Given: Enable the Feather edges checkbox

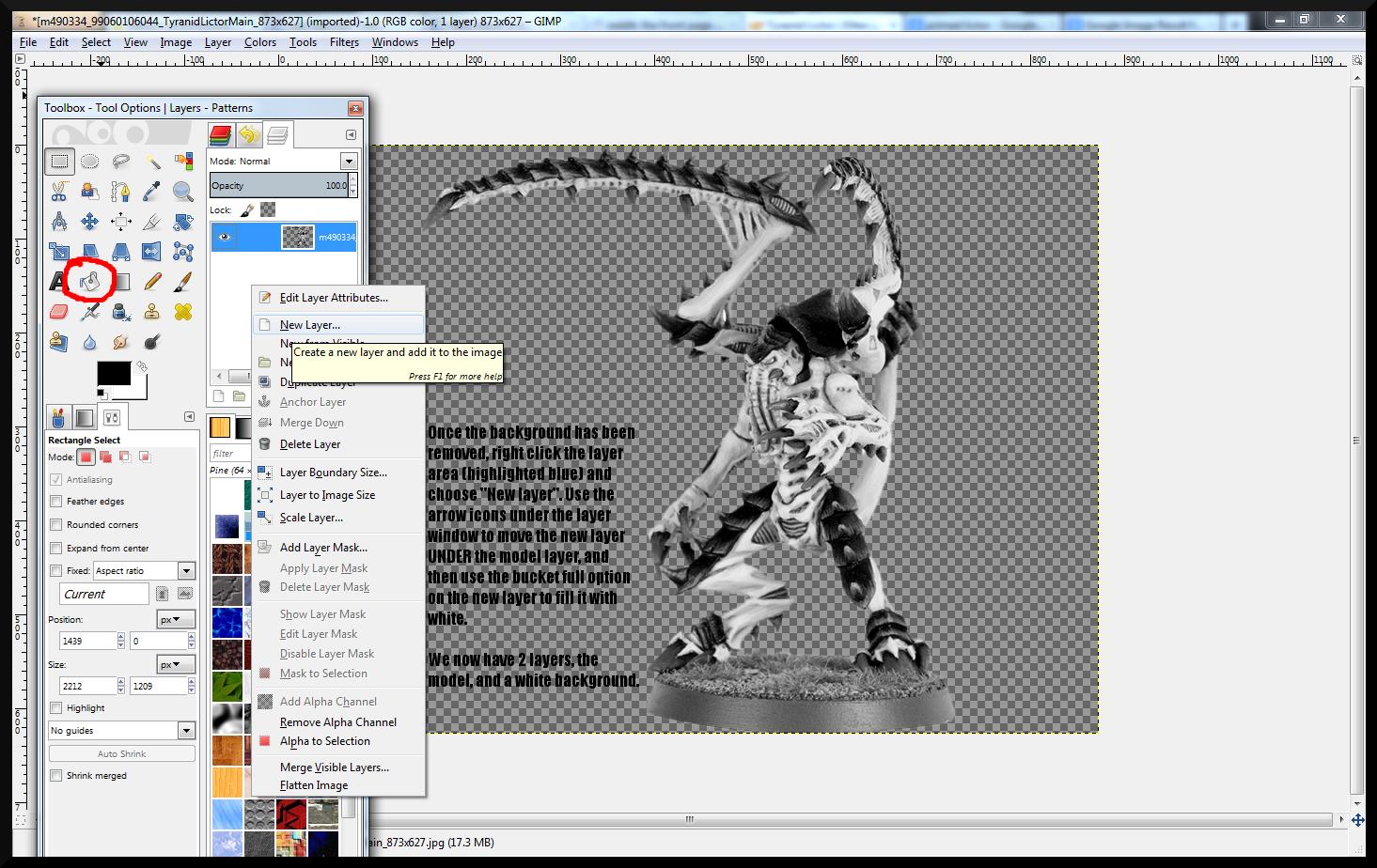Looking at the screenshot, I should coord(56,502).
